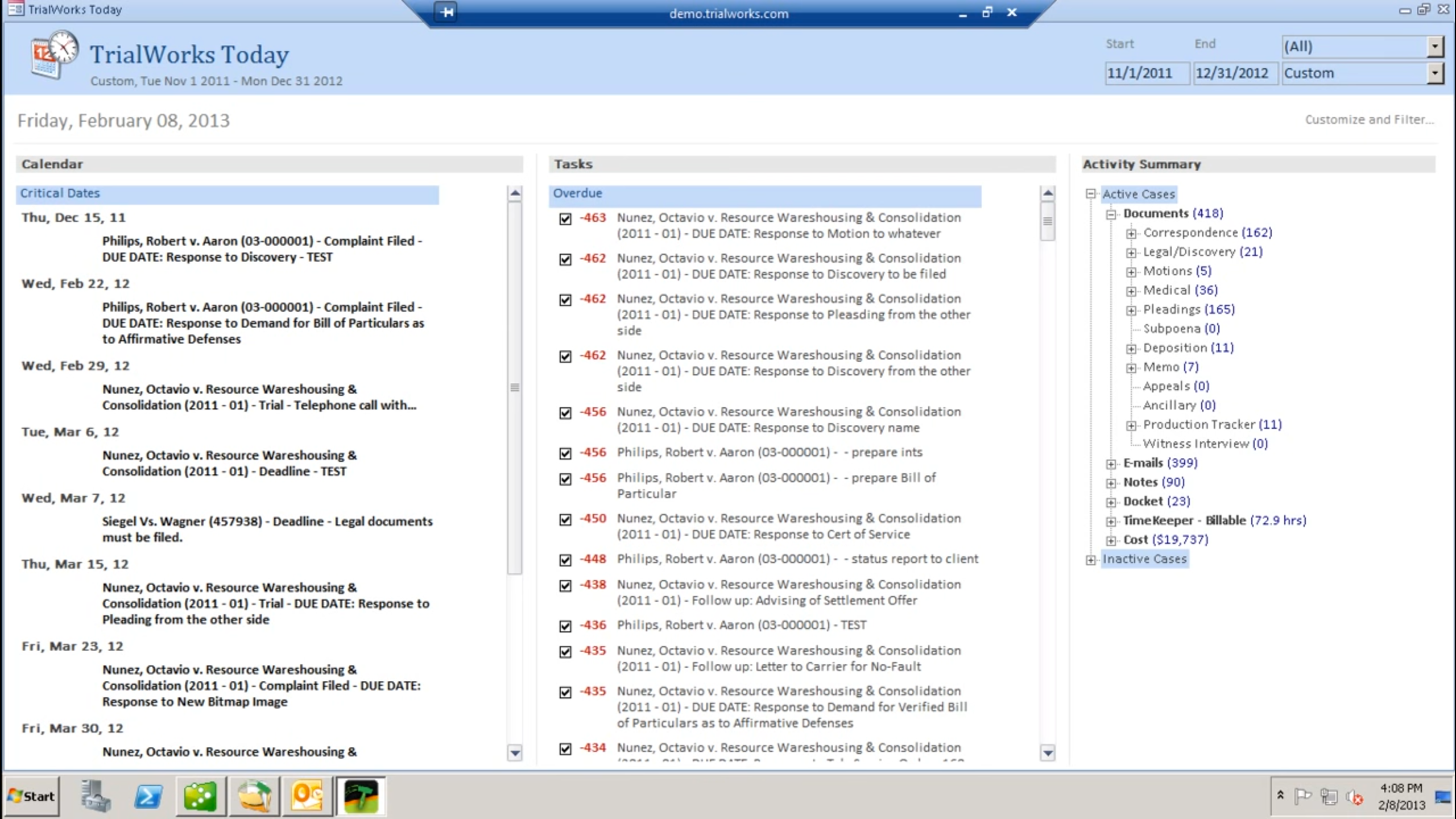The width and height of the screenshot is (1456, 819).
Task: Open Notes (90) in Activity Summary
Action: [1154, 482]
